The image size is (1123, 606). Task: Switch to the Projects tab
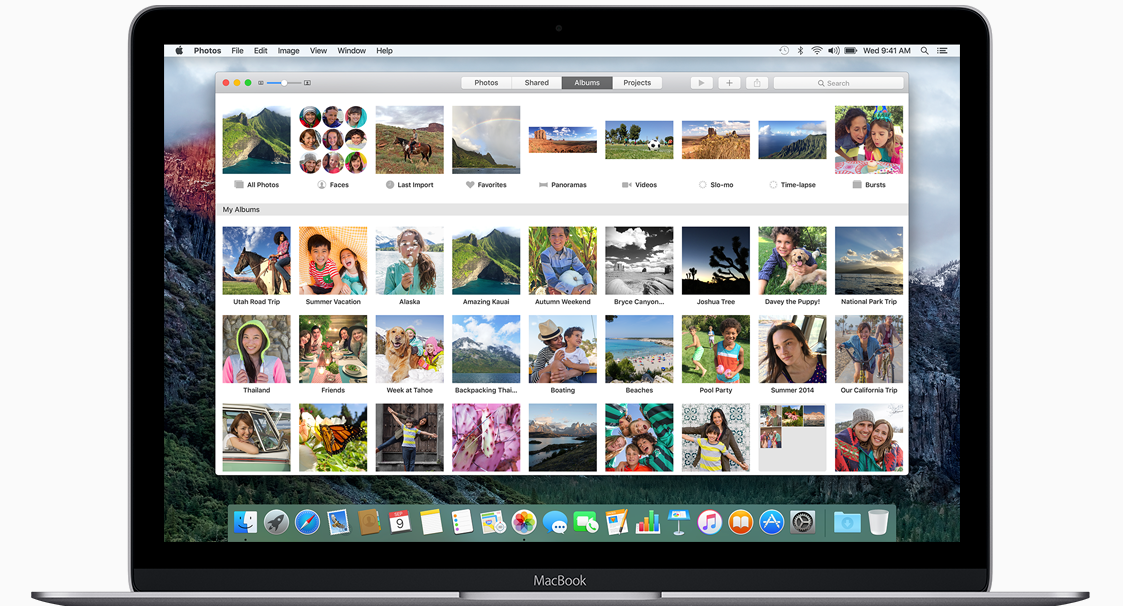[x=637, y=83]
